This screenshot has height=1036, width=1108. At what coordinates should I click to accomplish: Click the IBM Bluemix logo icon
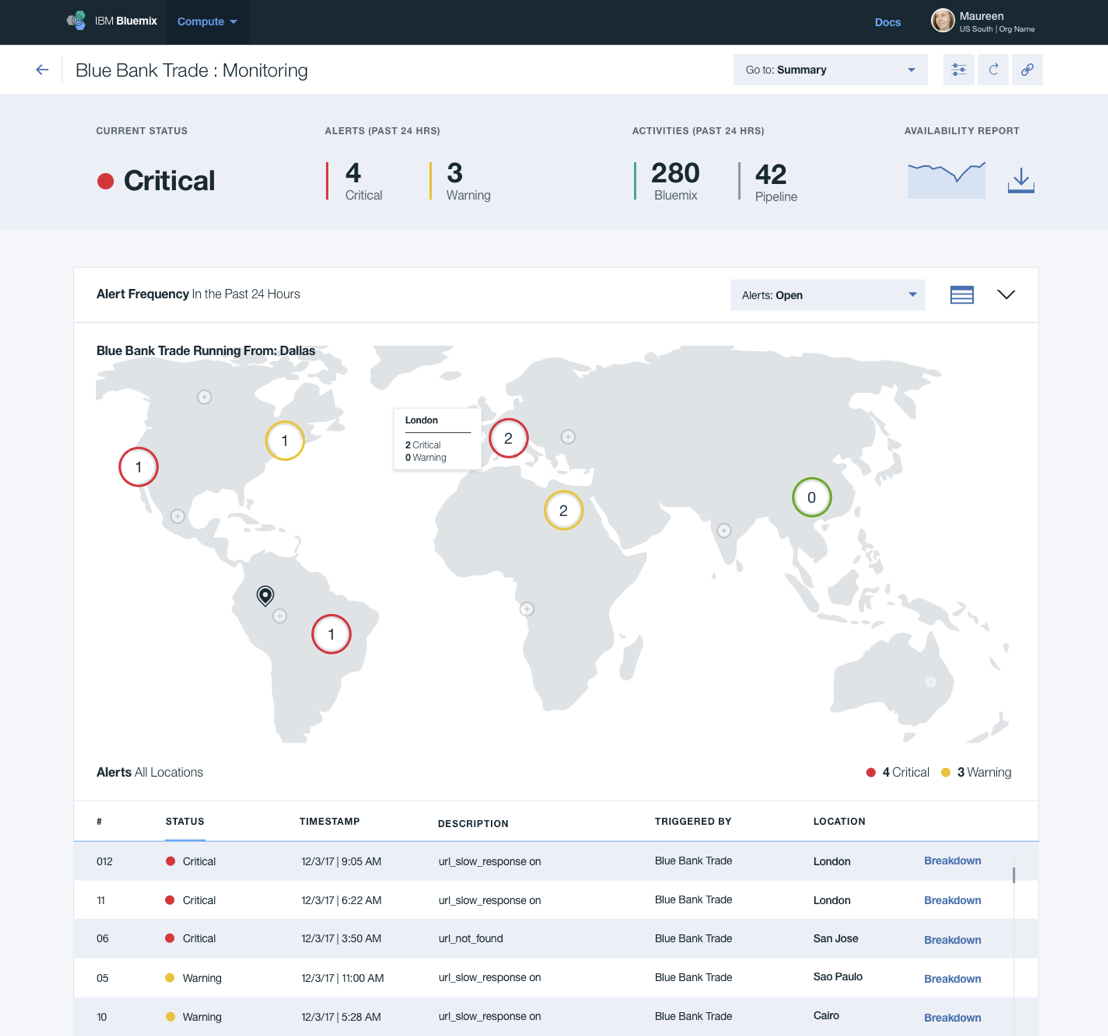point(76,20)
